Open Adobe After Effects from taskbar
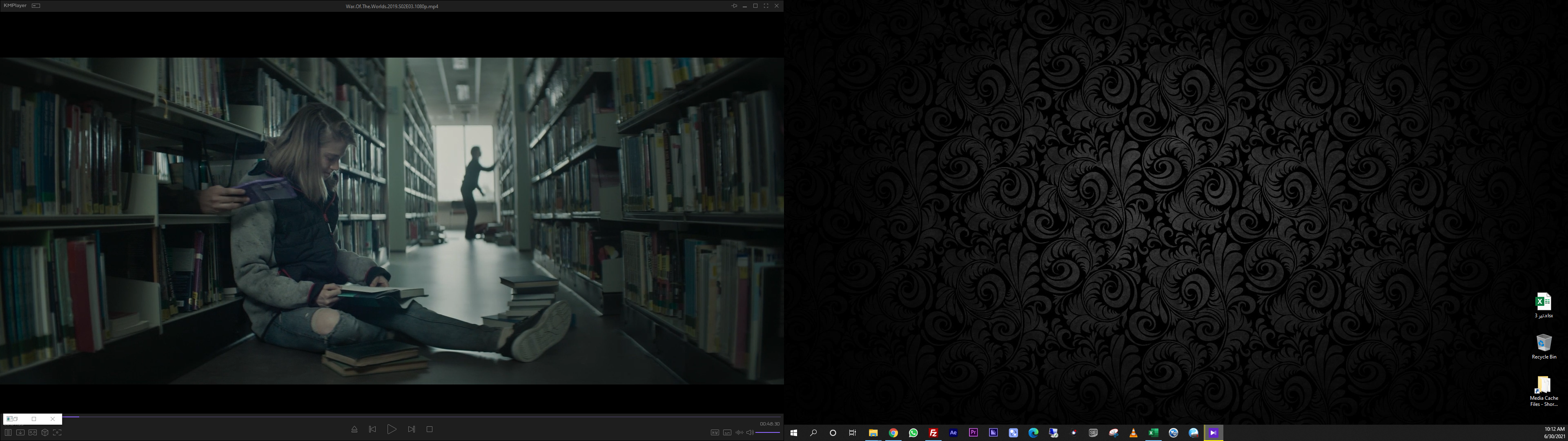Screen dimensions: 1568x441 click(x=953, y=432)
